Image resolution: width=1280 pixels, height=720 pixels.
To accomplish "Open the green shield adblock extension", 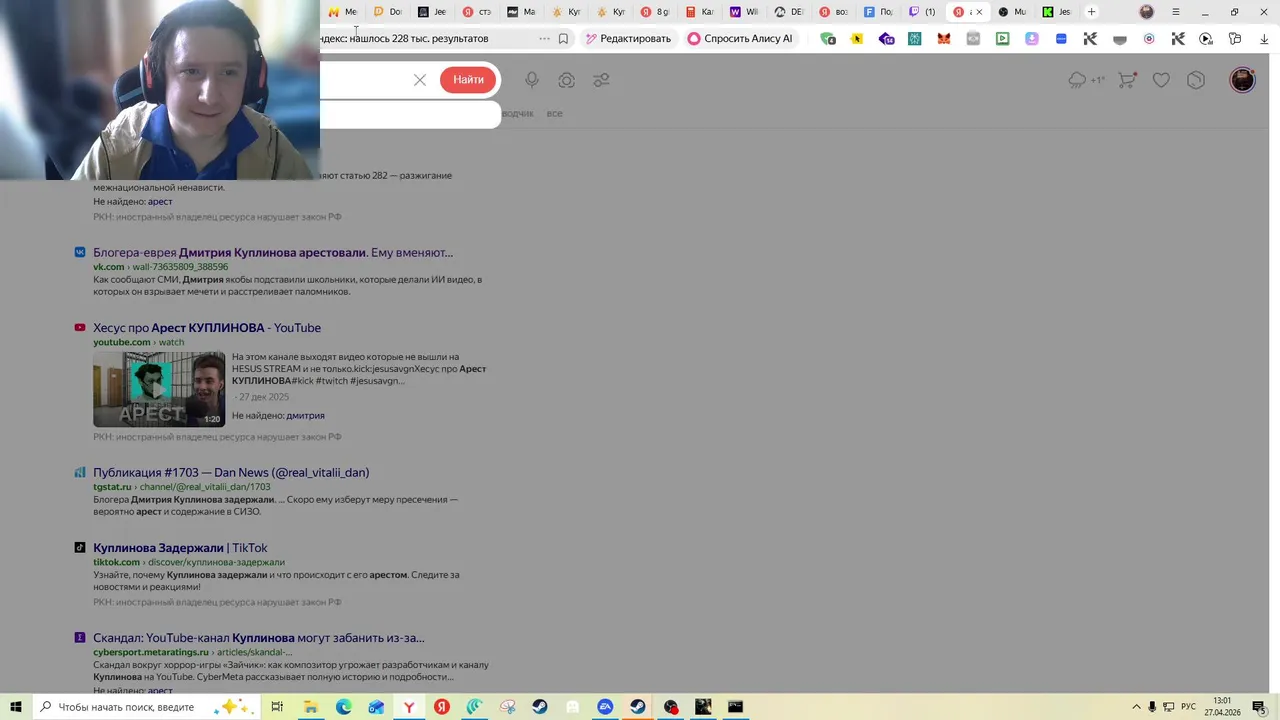I will click(828, 39).
